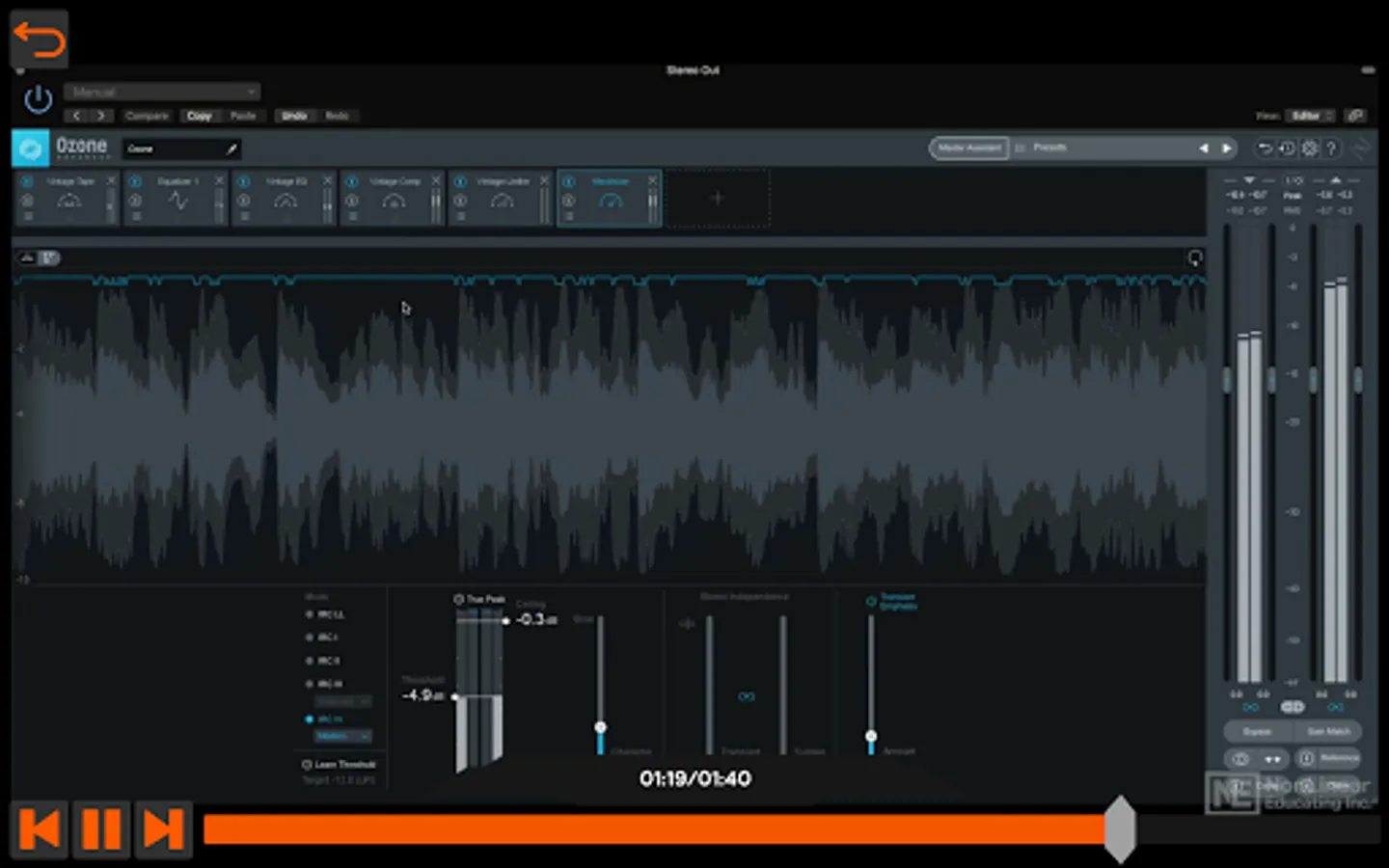Open the View Editor dropdown
Image resolution: width=1389 pixels, height=868 pixels.
[x=1311, y=116]
